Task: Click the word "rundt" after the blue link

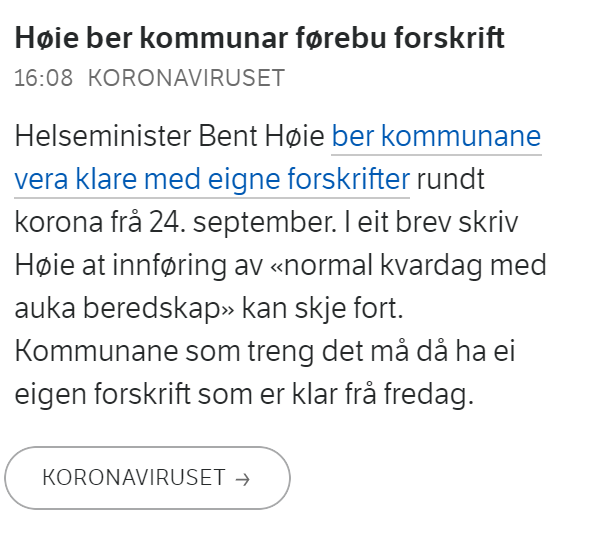Action: [451, 179]
